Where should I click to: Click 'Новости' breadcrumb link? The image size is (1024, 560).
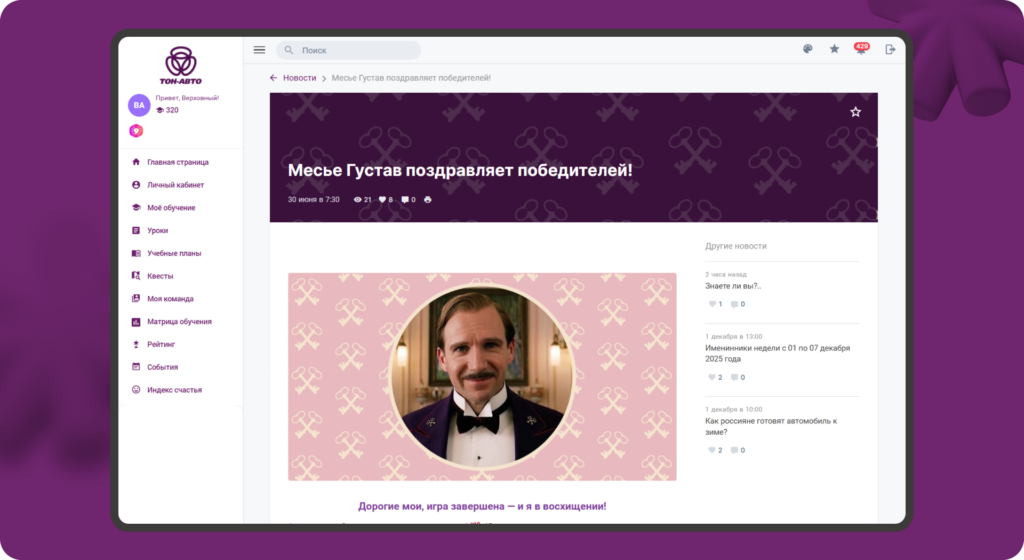299,78
